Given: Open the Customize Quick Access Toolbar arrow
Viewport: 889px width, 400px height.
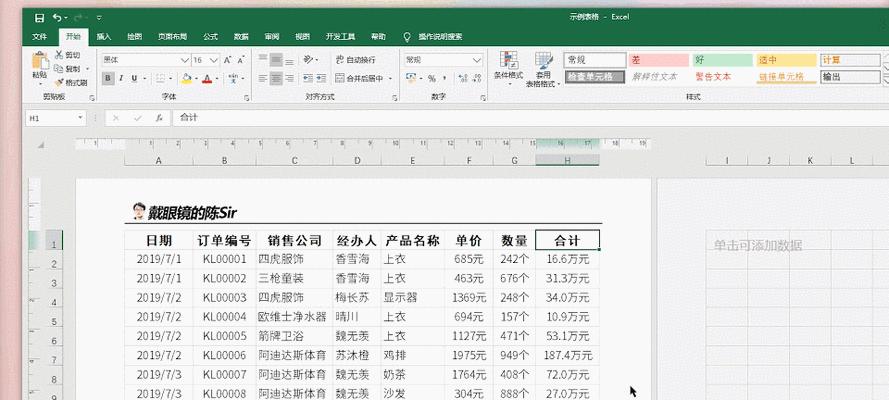Looking at the screenshot, I should coord(99,18).
